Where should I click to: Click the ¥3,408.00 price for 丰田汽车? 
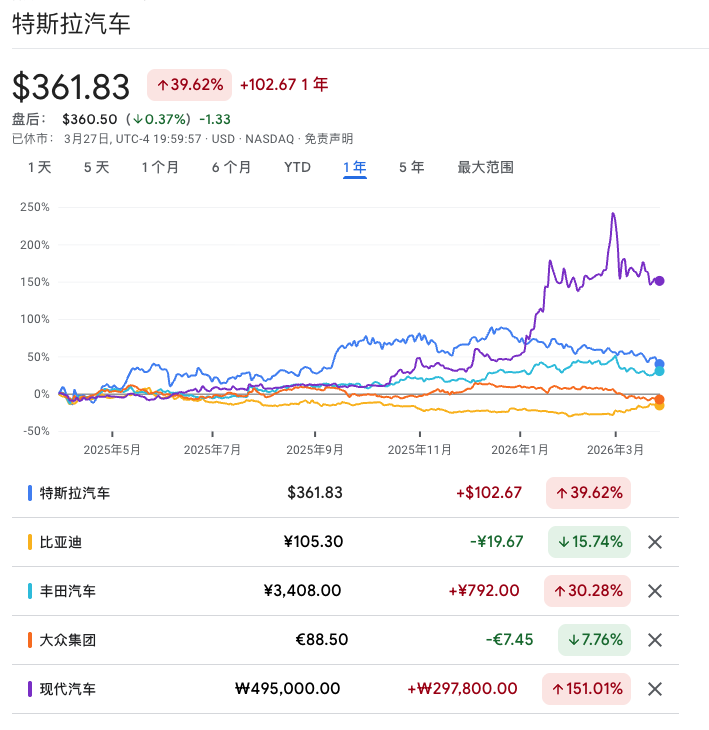(x=303, y=591)
